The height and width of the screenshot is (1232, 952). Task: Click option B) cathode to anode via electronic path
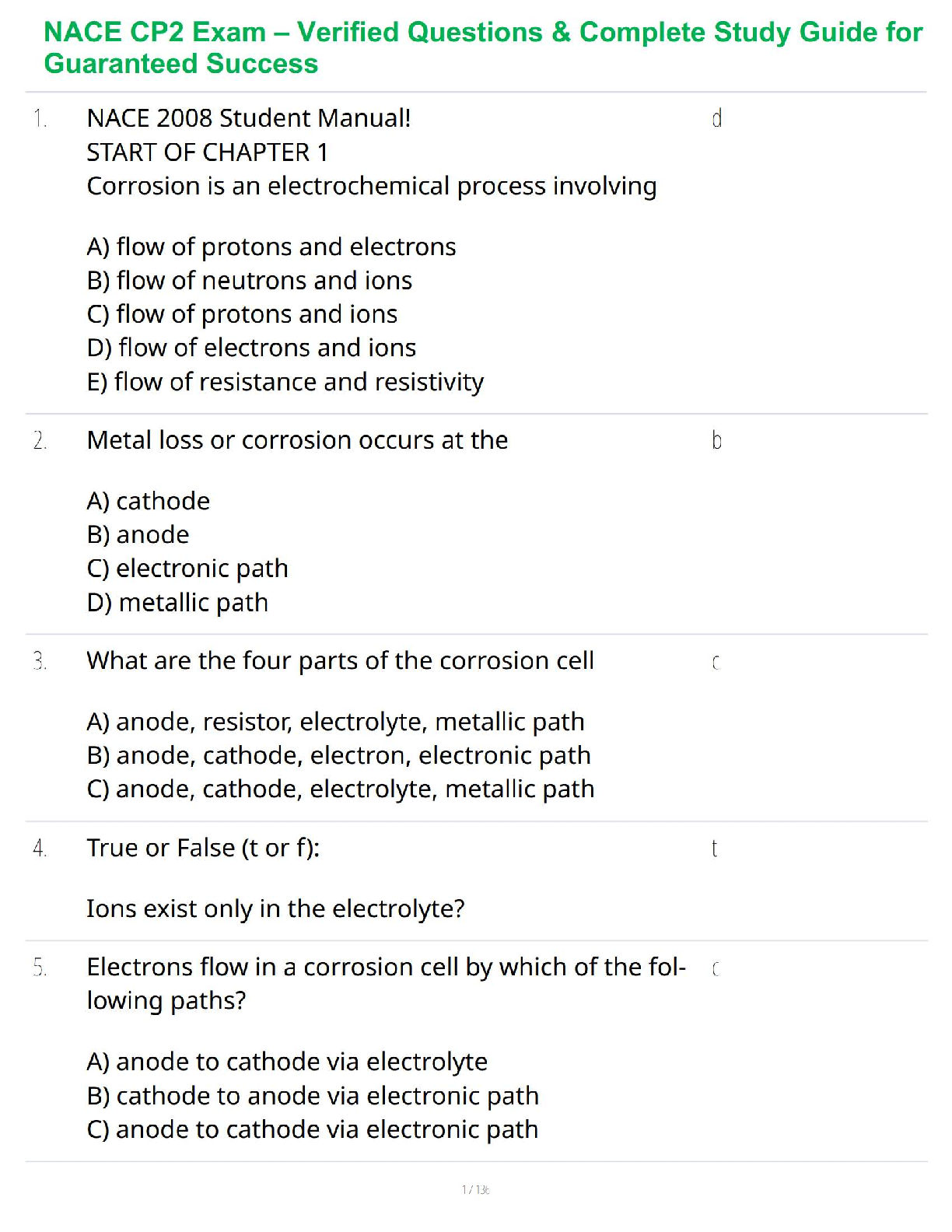click(313, 1096)
